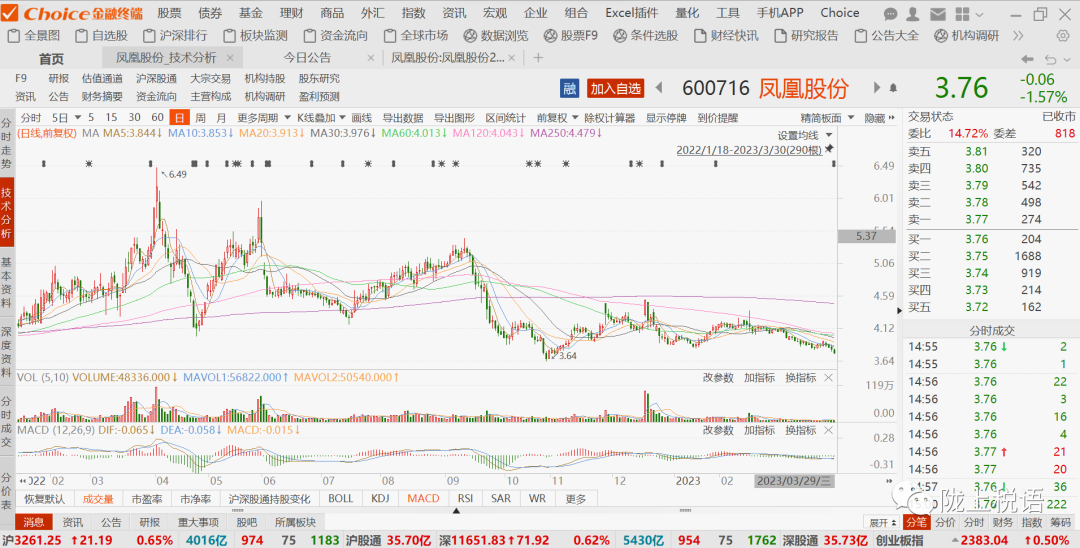Click the 融 margin trading badge
The image size is (1080, 548).
click(570, 88)
